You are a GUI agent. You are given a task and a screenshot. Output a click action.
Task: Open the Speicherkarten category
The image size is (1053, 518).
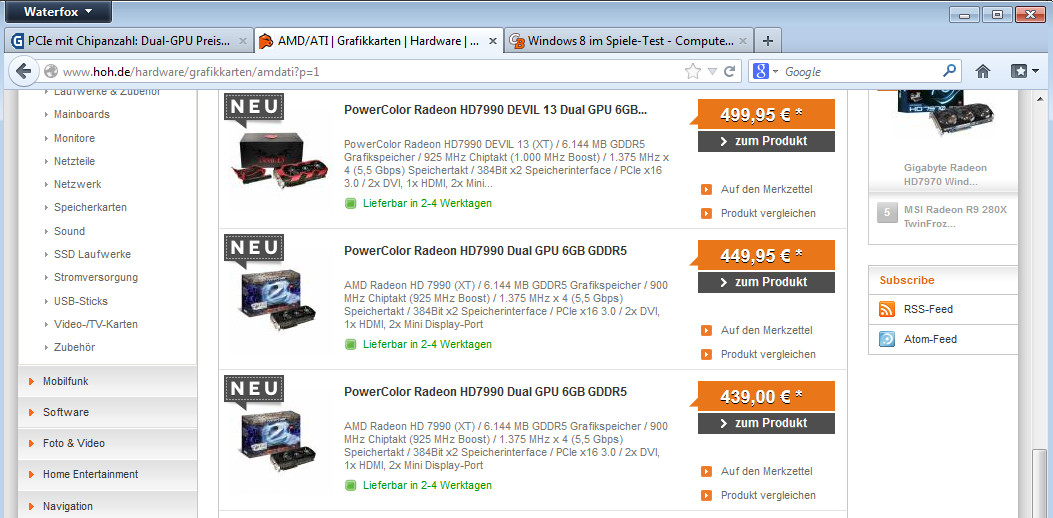click(x=90, y=208)
